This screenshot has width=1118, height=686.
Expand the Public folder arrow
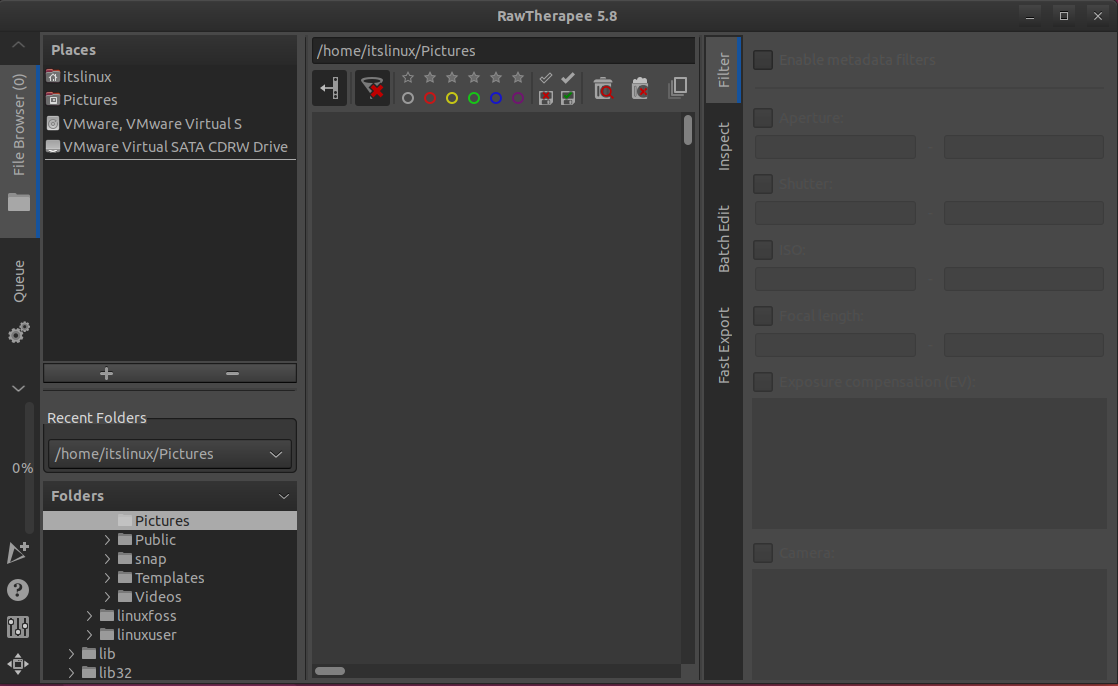pyautogui.click(x=107, y=540)
